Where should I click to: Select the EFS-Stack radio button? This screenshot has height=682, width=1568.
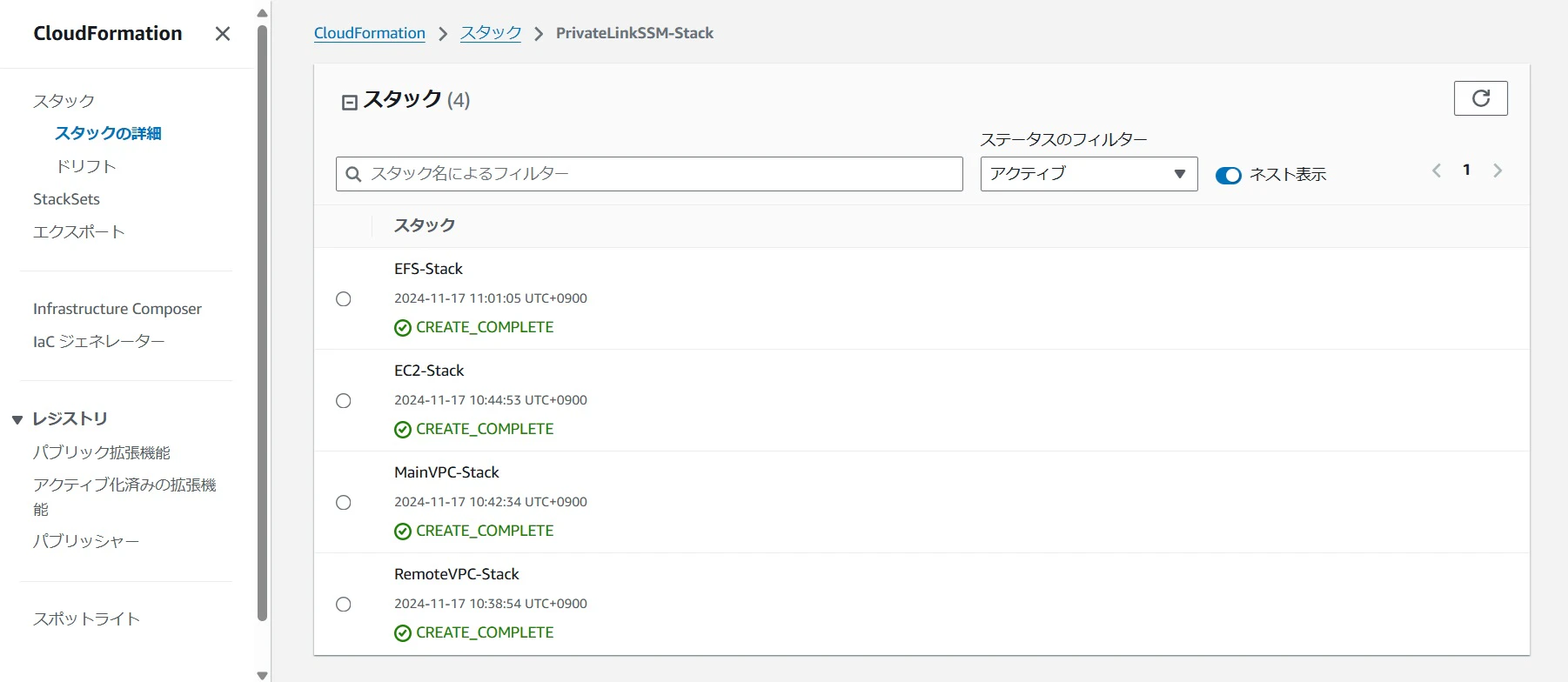(x=344, y=299)
